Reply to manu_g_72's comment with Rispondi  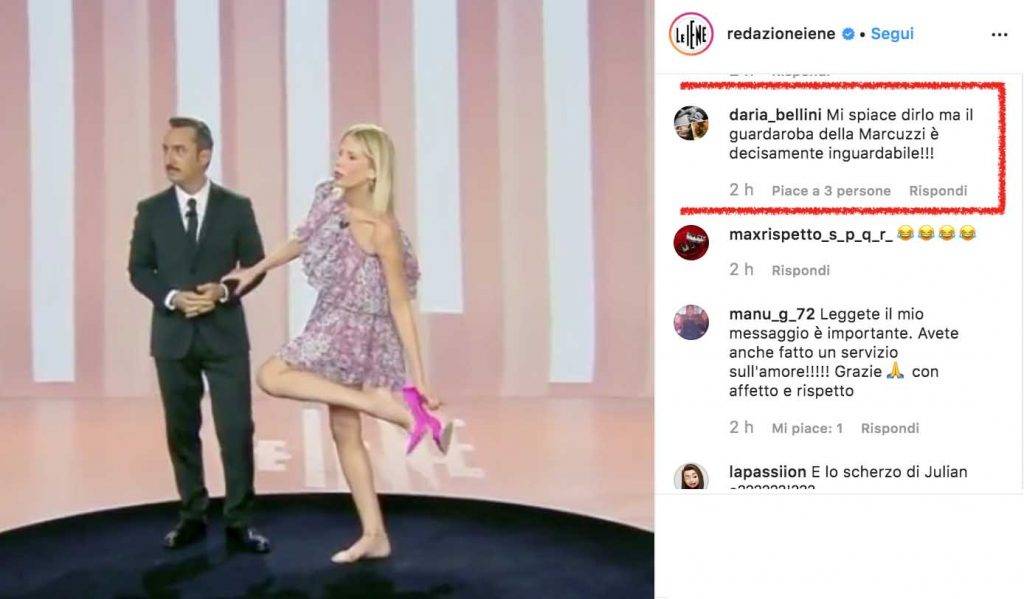[889, 429]
